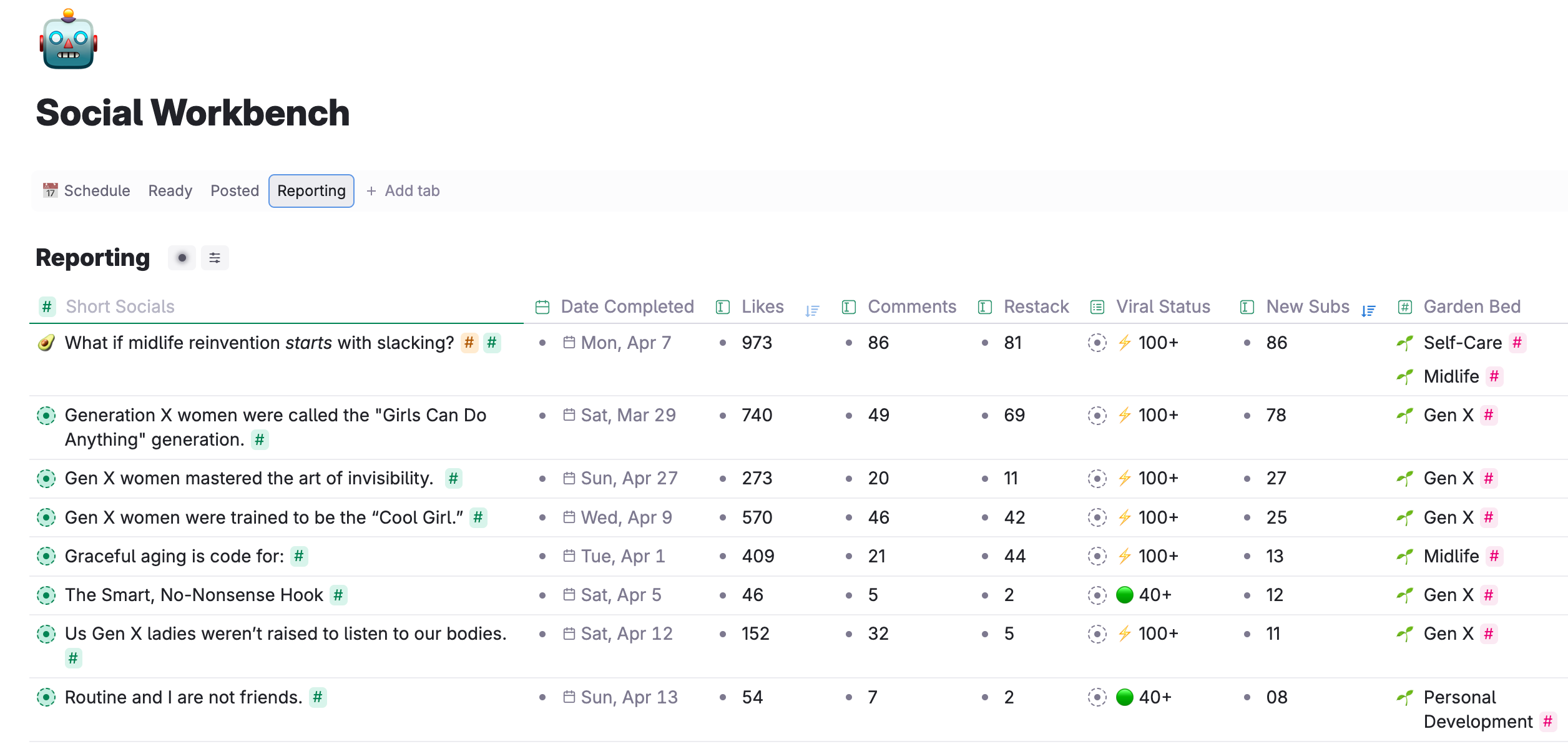The width and height of the screenshot is (1568, 744).
Task: Open Viral Status 100+ for Mon, Apr 7 row
Action: pos(1157,343)
